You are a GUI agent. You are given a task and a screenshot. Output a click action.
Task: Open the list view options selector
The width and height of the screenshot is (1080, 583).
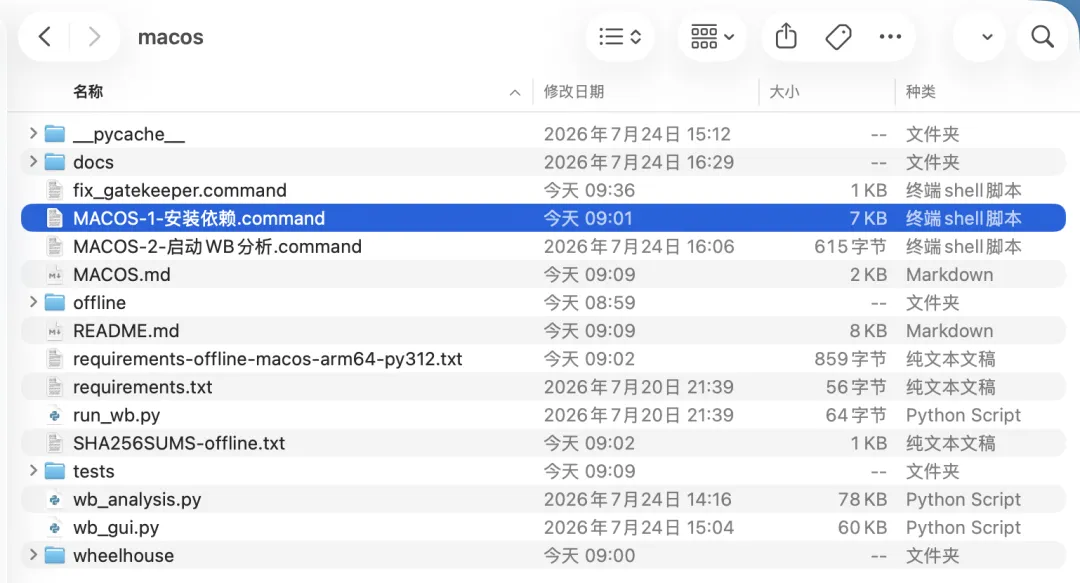pyautogui.click(x=620, y=37)
